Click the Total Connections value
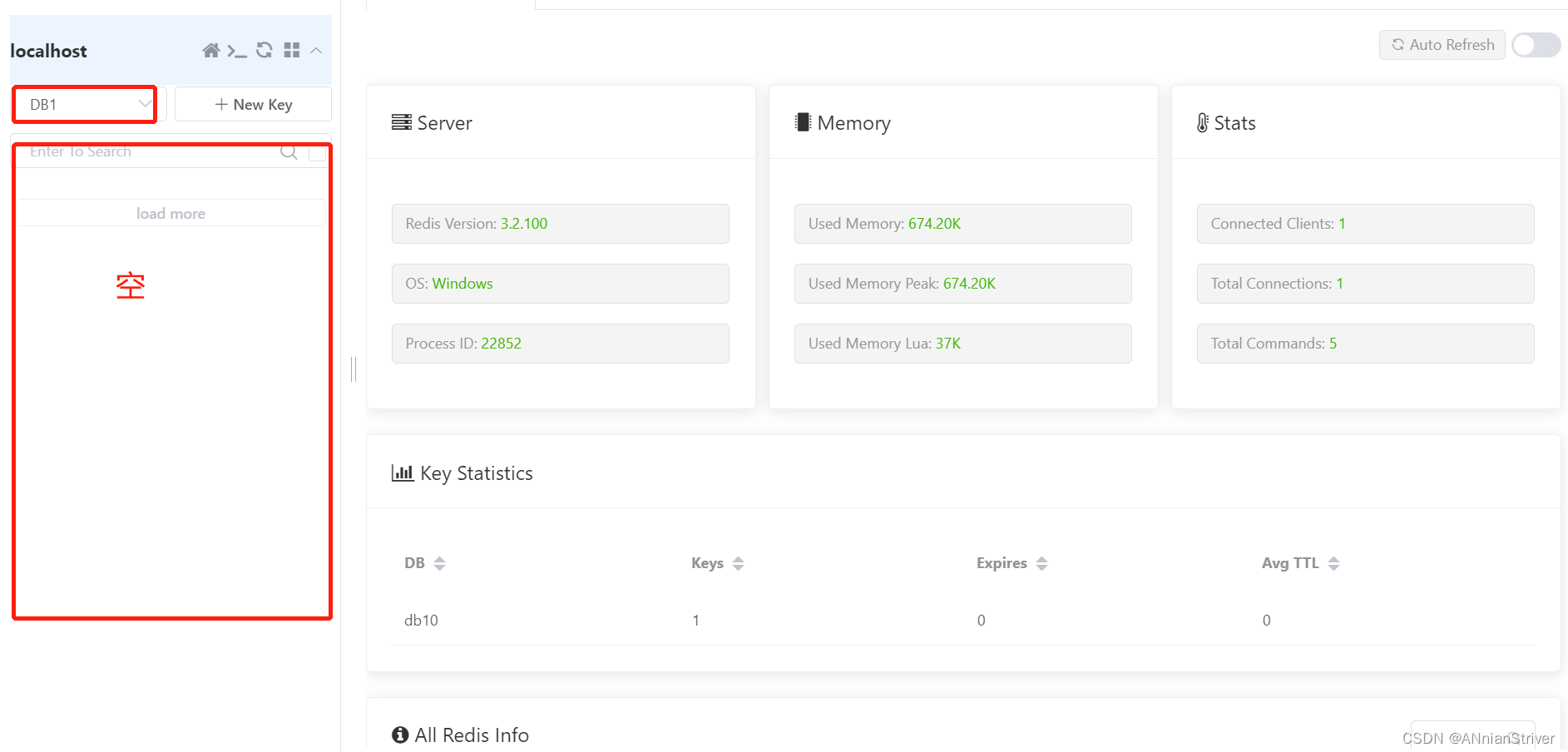 click(1340, 284)
